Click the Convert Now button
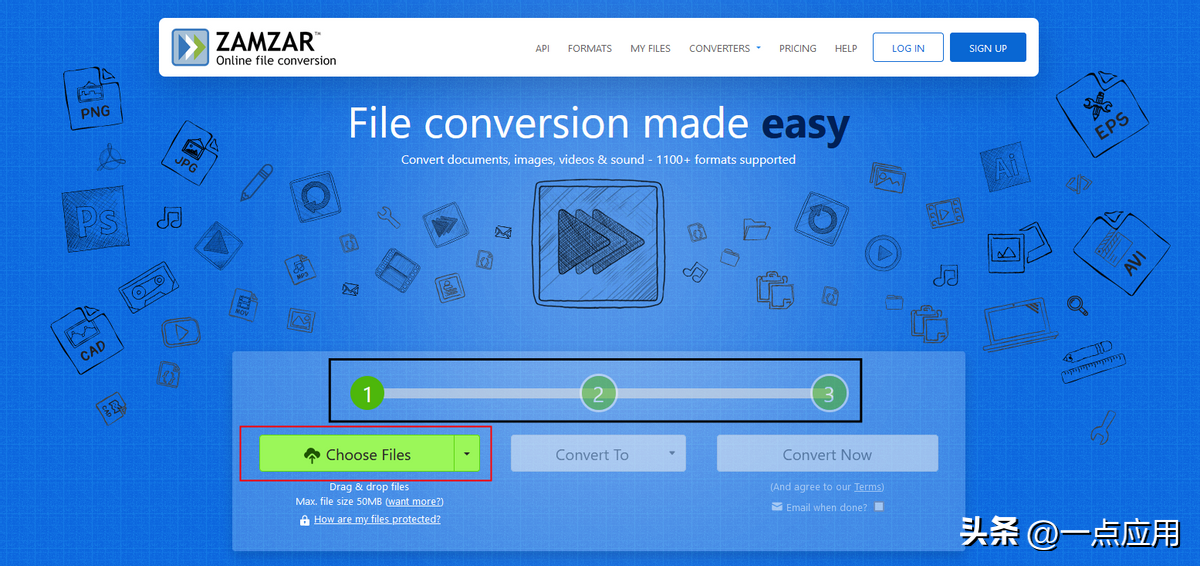1200x566 pixels. [x=827, y=454]
